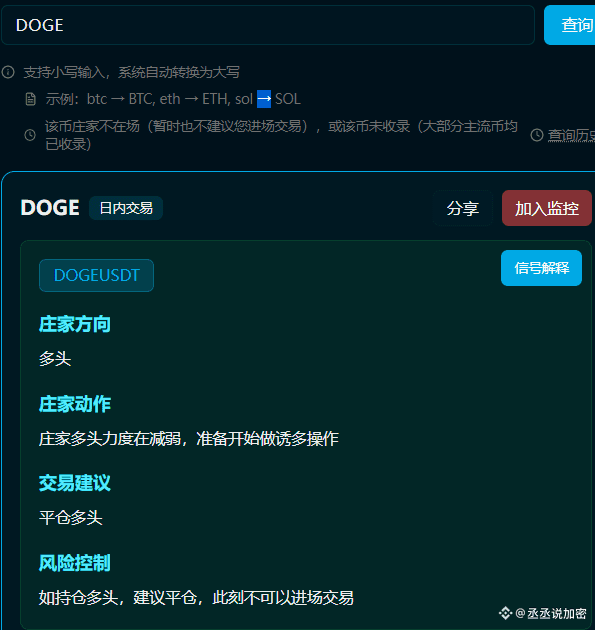The width and height of the screenshot is (595, 630).
Task: Click the 平仓多头 suggestion text
Action: coord(71,518)
